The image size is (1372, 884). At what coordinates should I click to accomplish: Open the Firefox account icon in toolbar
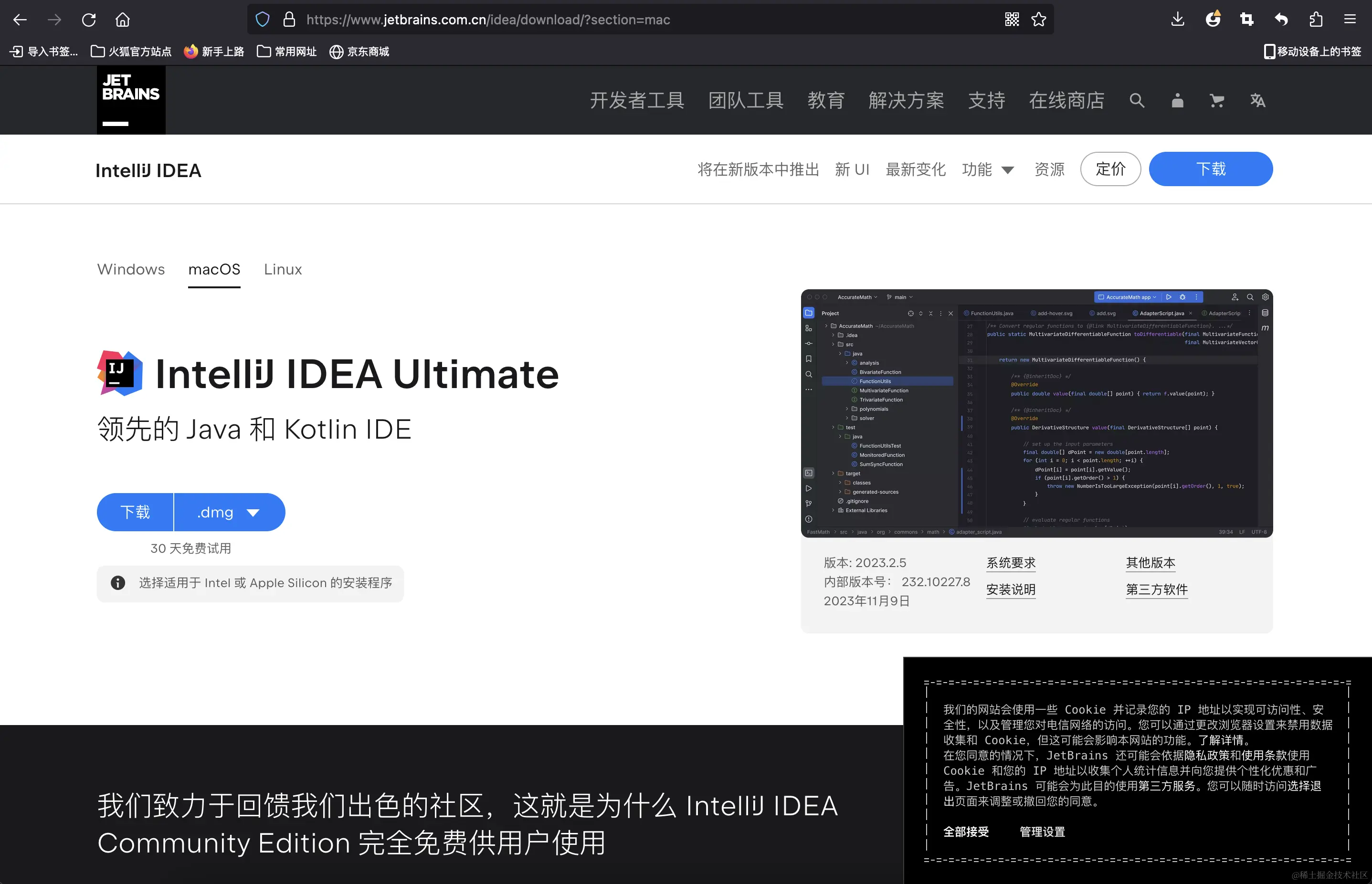[1213, 20]
